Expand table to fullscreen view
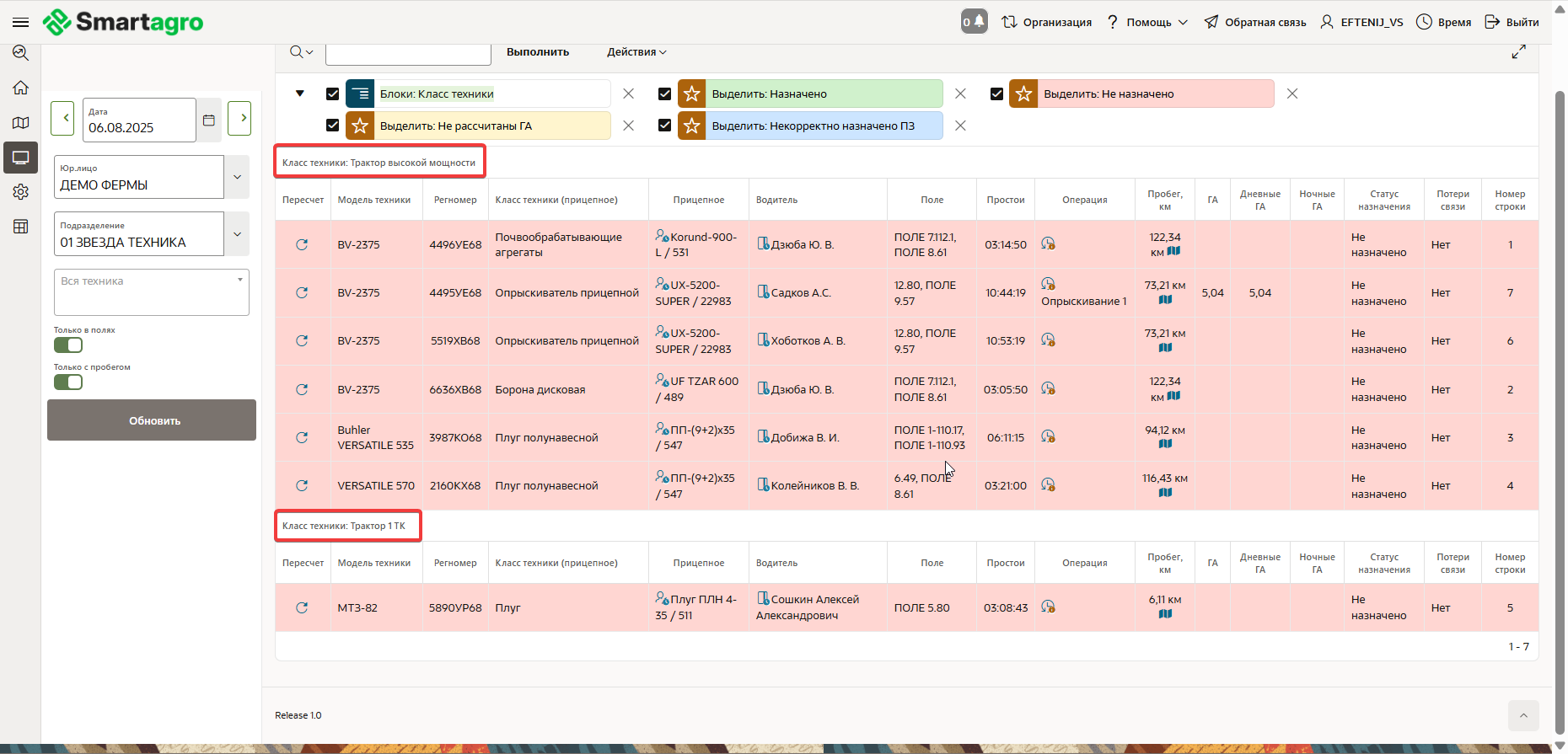Screen dimensions: 1568x754 click(x=1518, y=52)
